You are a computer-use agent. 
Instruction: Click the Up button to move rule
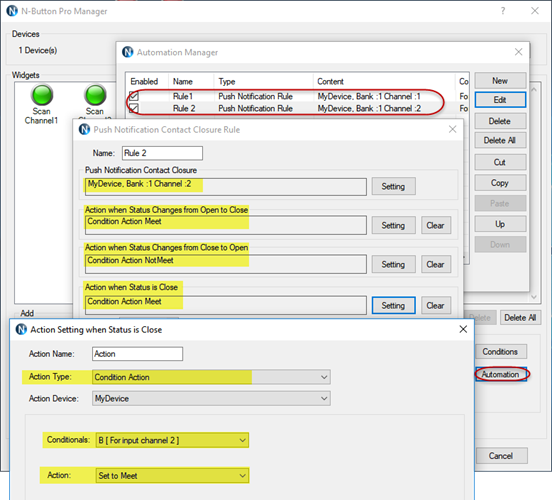click(500, 224)
